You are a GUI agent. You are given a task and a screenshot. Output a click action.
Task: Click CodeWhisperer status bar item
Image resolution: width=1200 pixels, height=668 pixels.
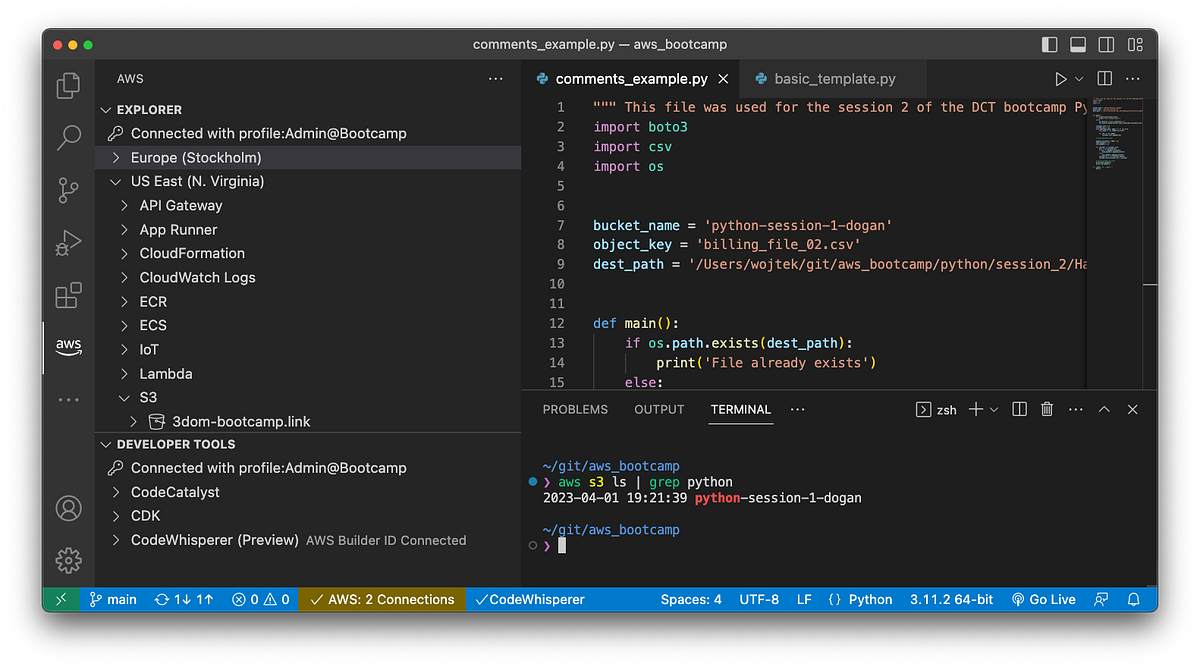point(529,599)
